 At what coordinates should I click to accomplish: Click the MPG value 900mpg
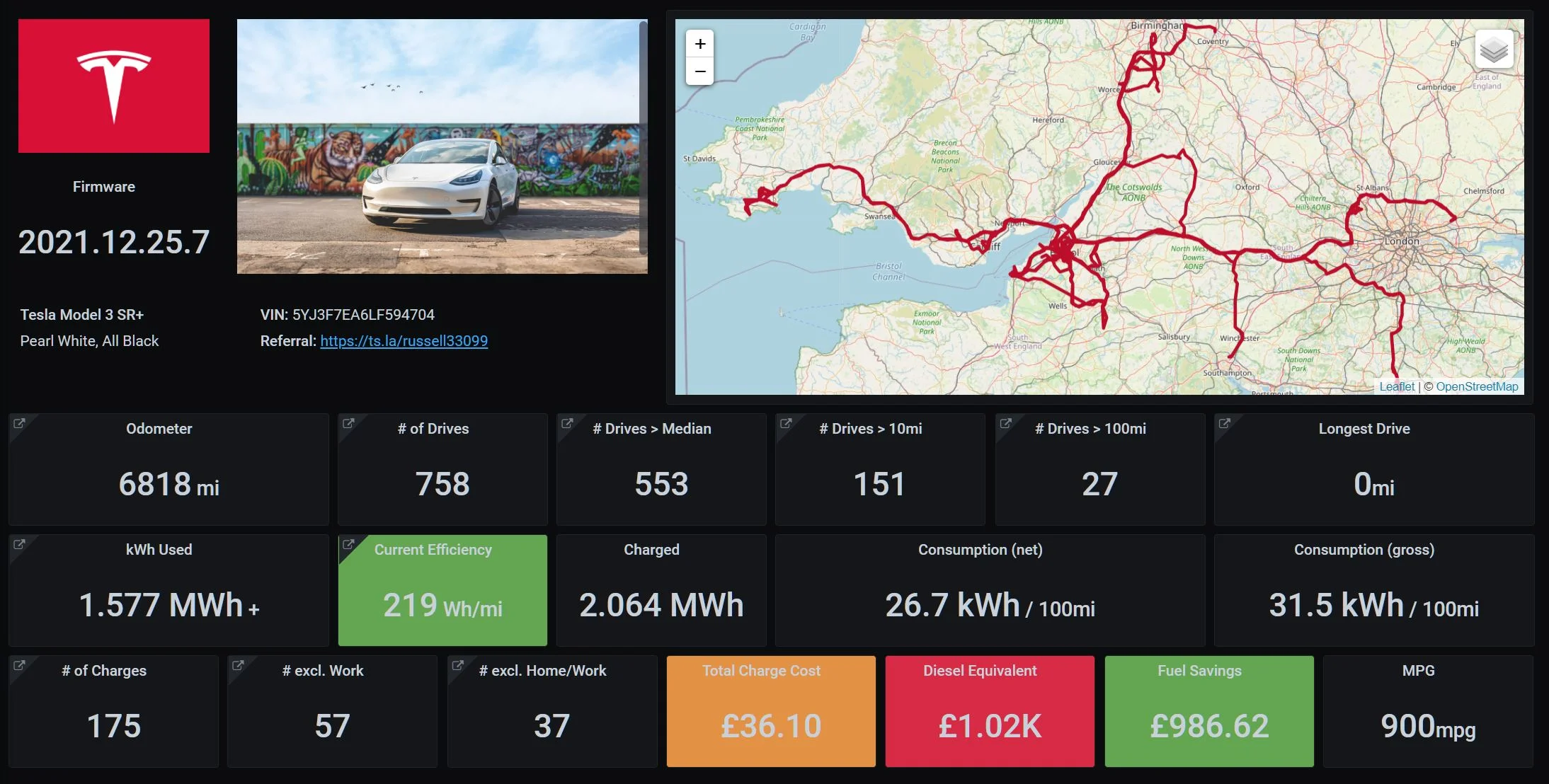(x=1428, y=727)
